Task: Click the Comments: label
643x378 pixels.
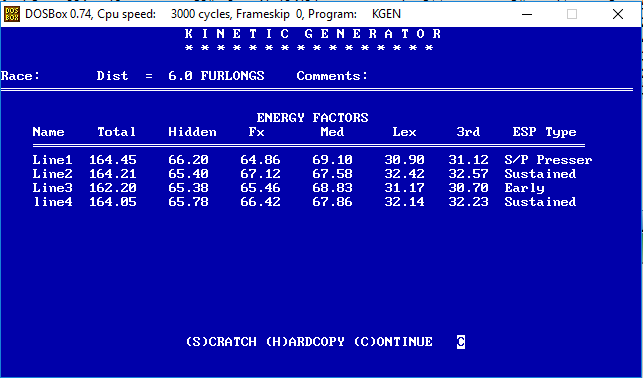Action: (x=333, y=76)
